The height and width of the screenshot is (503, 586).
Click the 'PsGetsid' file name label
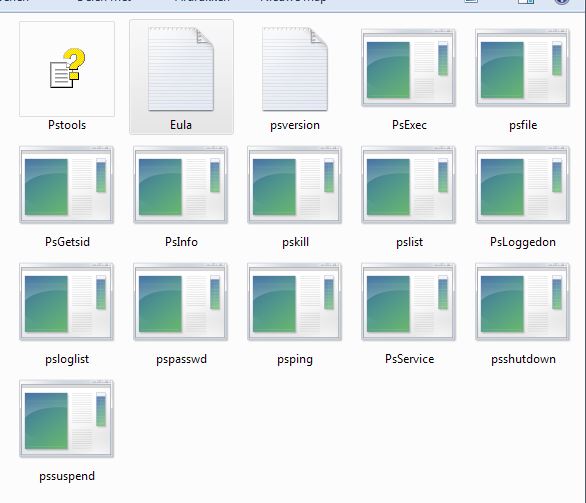tap(67, 242)
